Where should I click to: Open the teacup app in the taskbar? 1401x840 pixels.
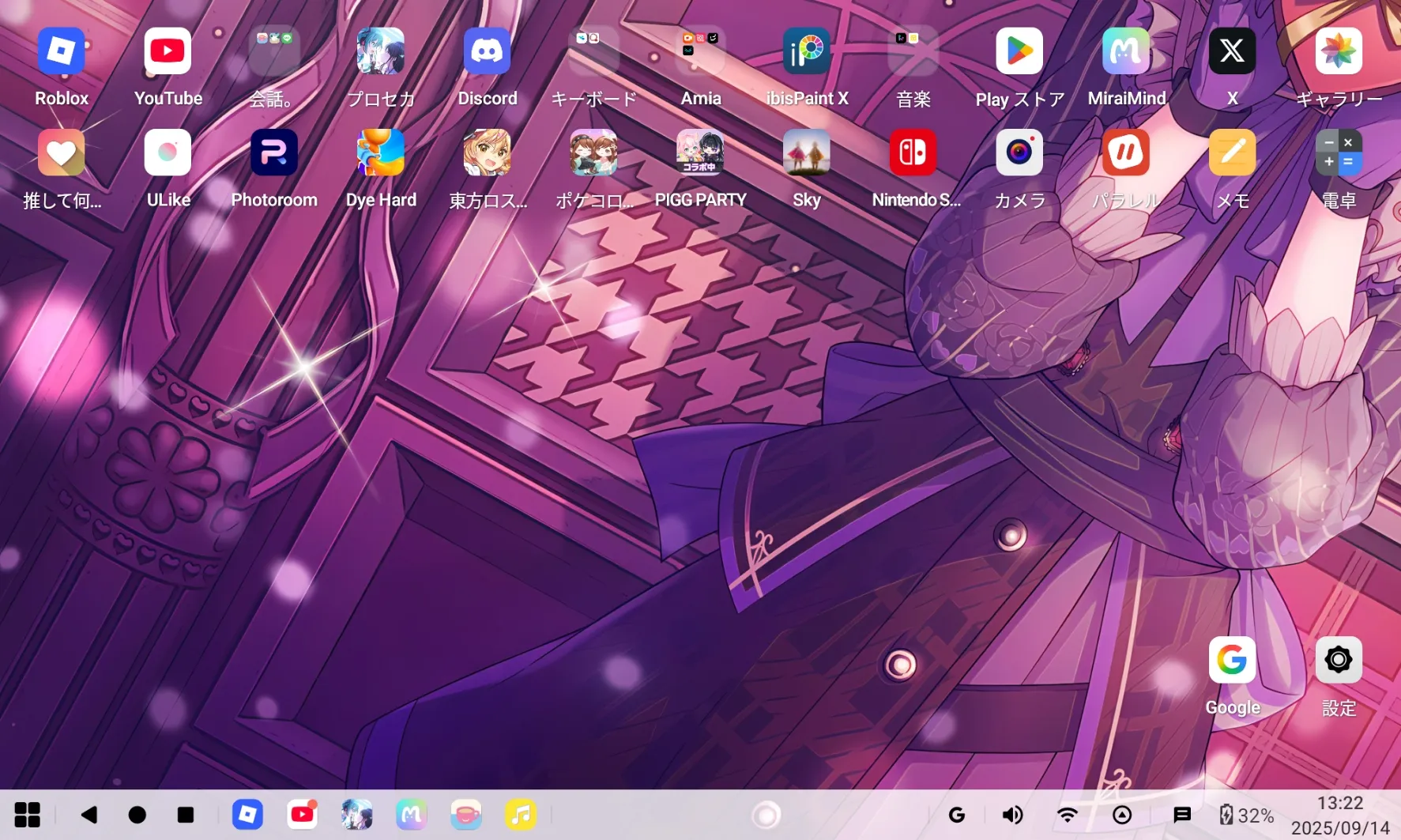[466, 815]
